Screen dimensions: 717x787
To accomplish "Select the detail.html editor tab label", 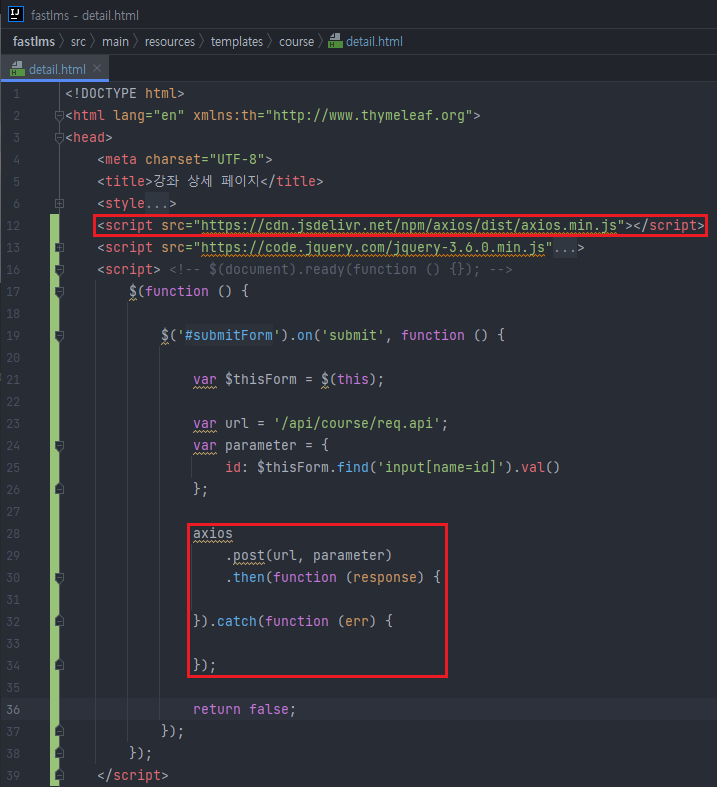I will coord(57,69).
